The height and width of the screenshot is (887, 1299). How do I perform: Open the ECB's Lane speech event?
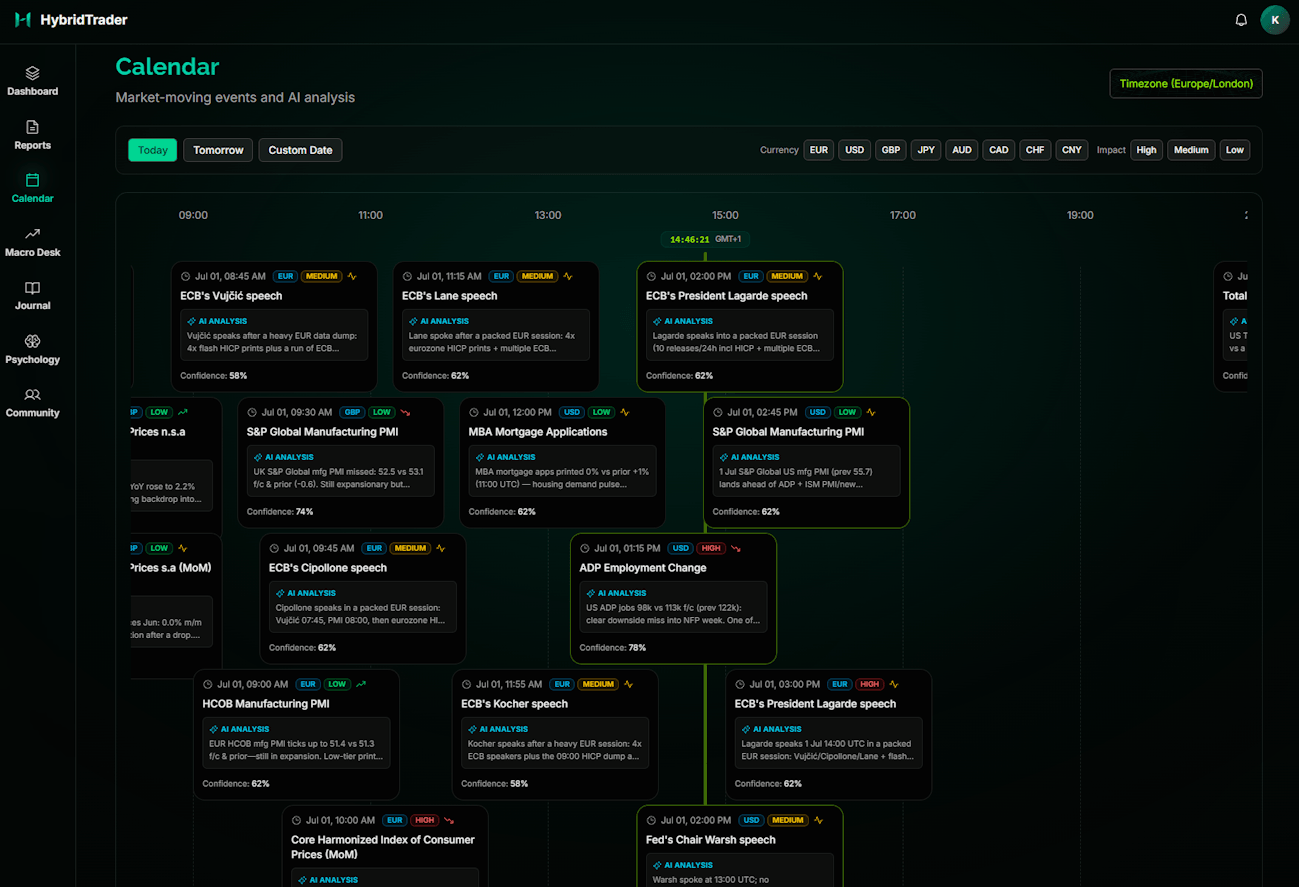[x=496, y=327]
